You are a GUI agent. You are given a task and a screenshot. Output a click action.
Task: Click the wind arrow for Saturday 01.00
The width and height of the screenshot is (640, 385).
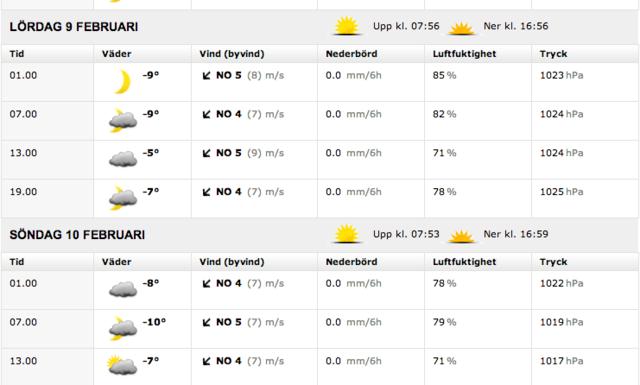coord(207,76)
